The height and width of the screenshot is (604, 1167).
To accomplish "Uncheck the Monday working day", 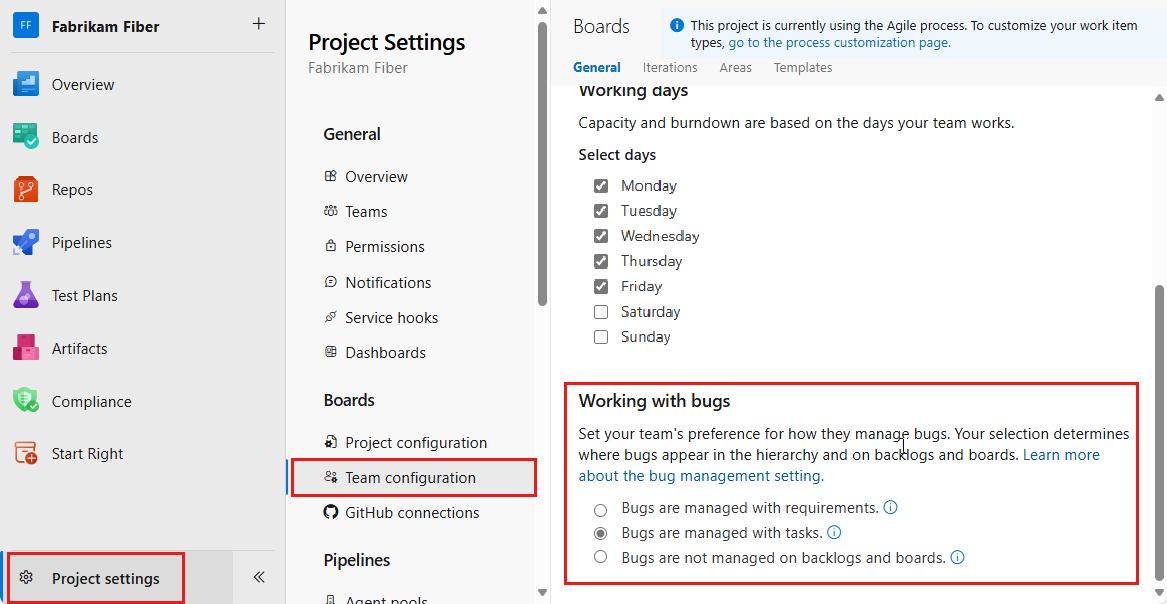I will pos(601,185).
